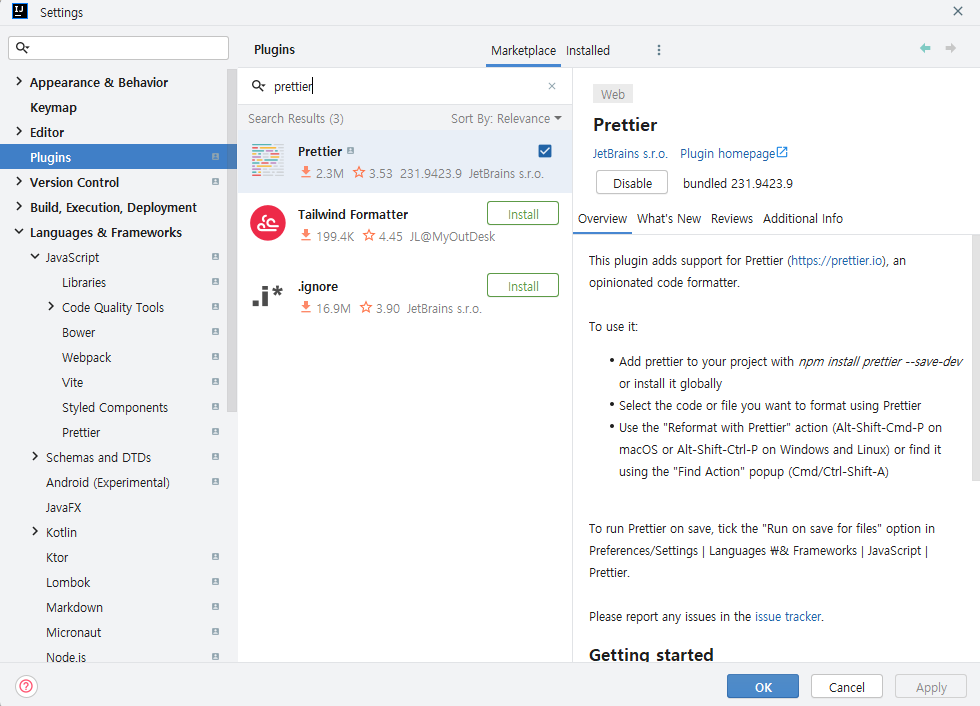Collapse the JavaScript tree node

coord(35,257)
